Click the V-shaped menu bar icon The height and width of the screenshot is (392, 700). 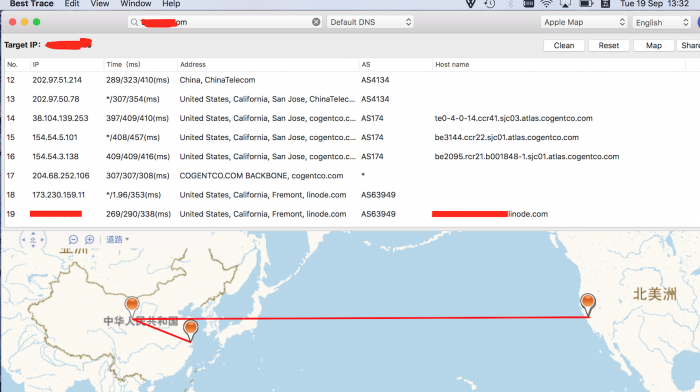[471, 4]
